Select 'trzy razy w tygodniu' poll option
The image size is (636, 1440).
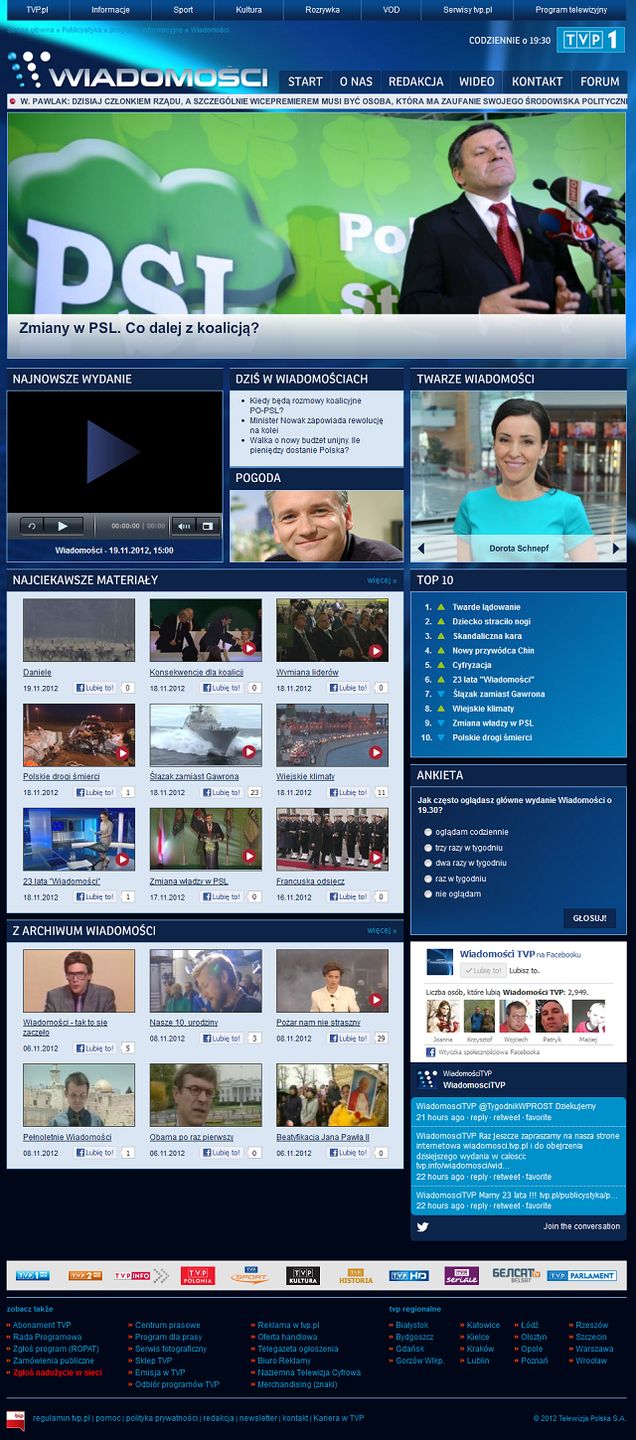[x=428, y=847]
